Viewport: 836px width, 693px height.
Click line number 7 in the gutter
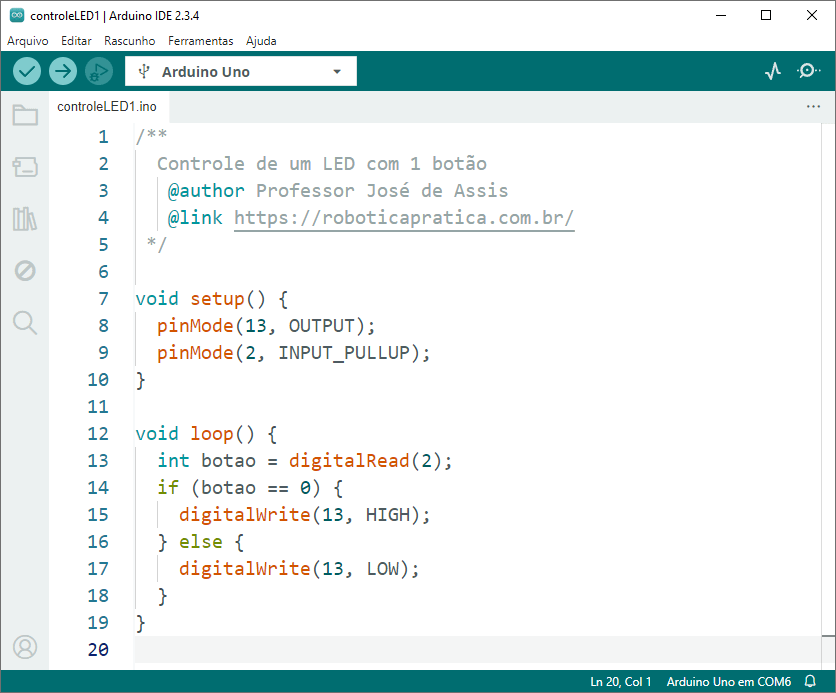[103, 299]
